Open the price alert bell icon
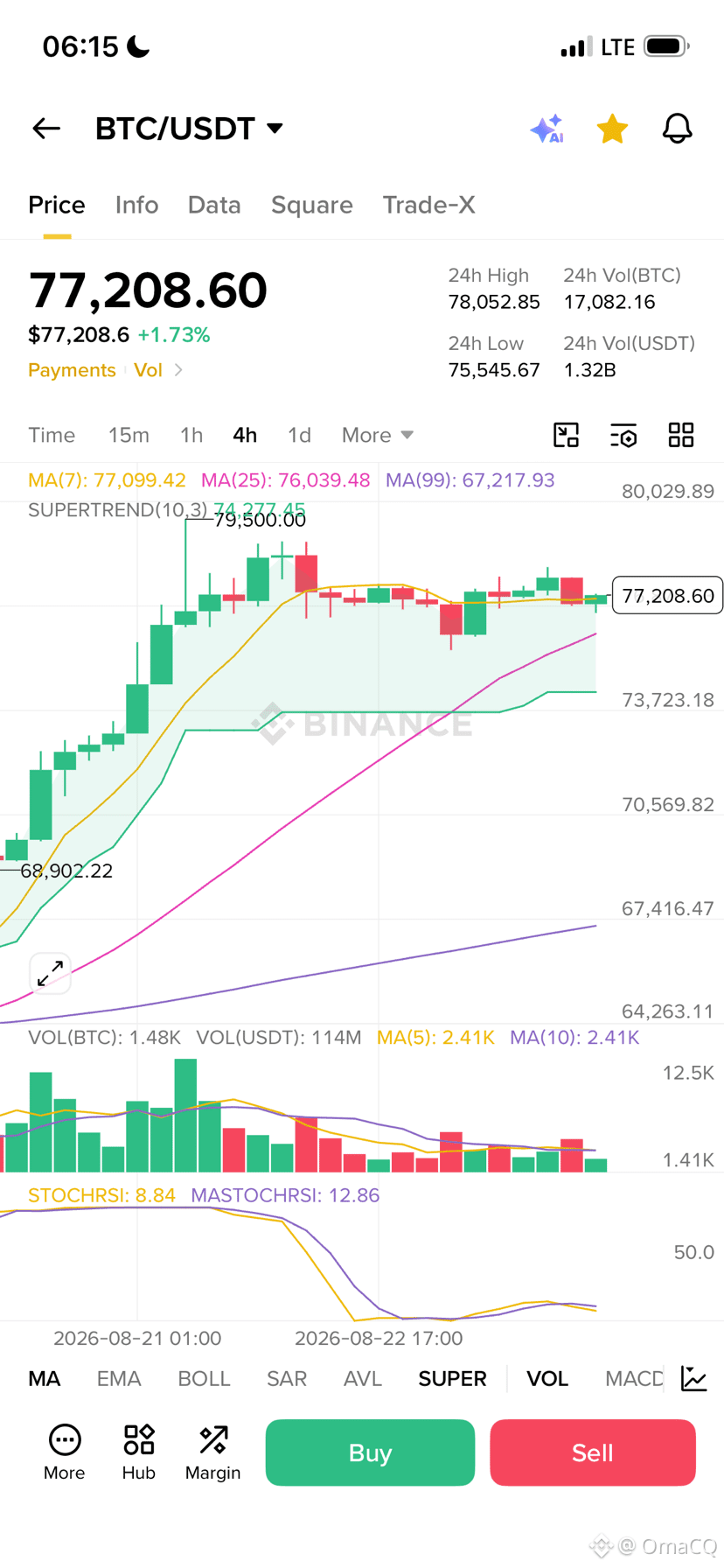Viewport: 724px width, 1568px height. (677, 129)
